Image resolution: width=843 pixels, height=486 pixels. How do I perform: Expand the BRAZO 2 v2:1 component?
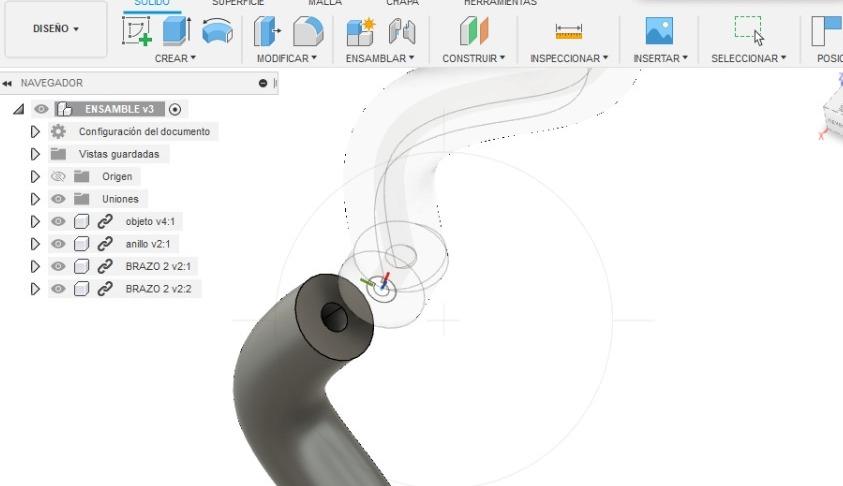(x=35, y=267)
